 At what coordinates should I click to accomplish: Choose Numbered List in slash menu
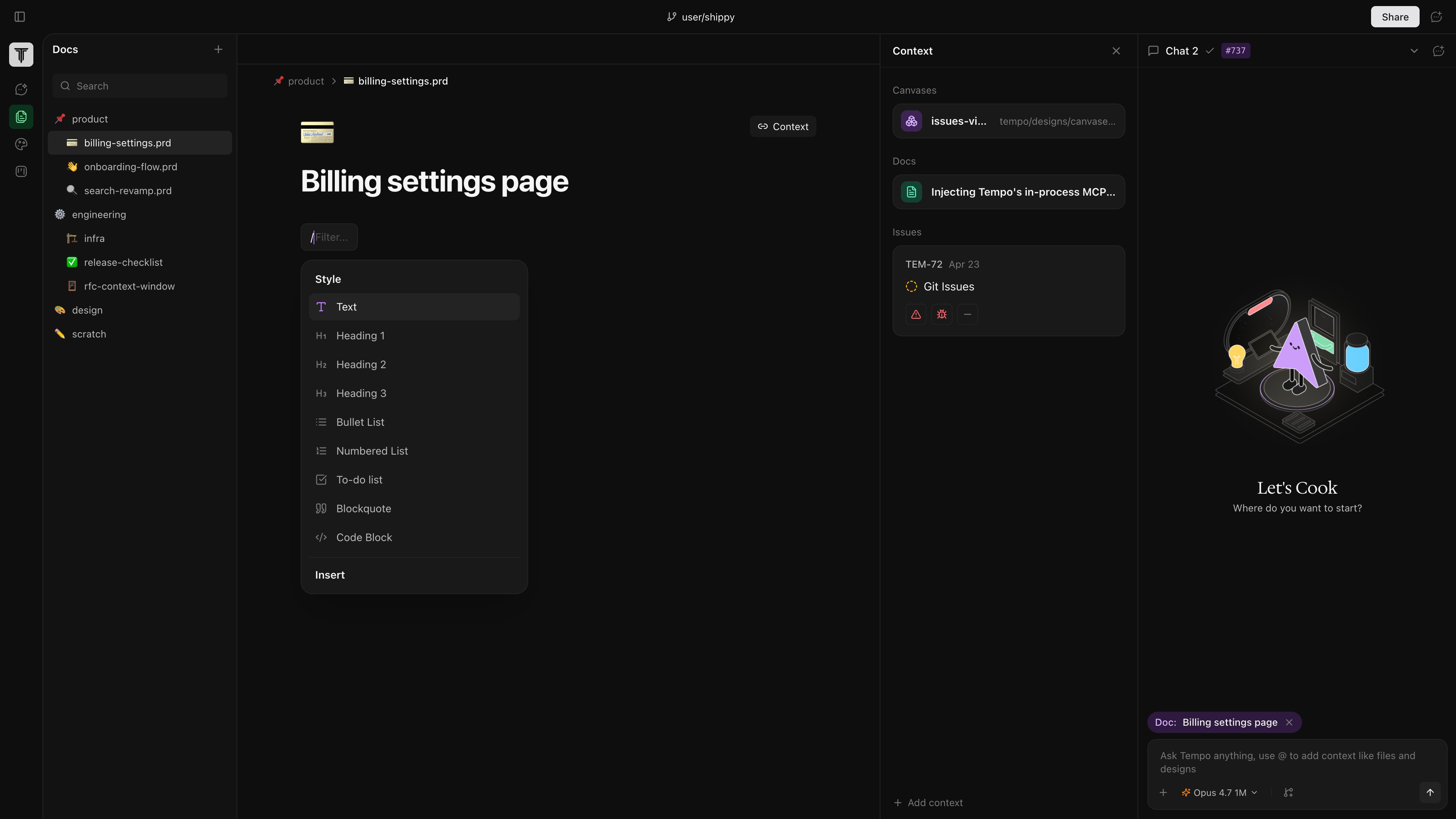[x=414, y=451]
